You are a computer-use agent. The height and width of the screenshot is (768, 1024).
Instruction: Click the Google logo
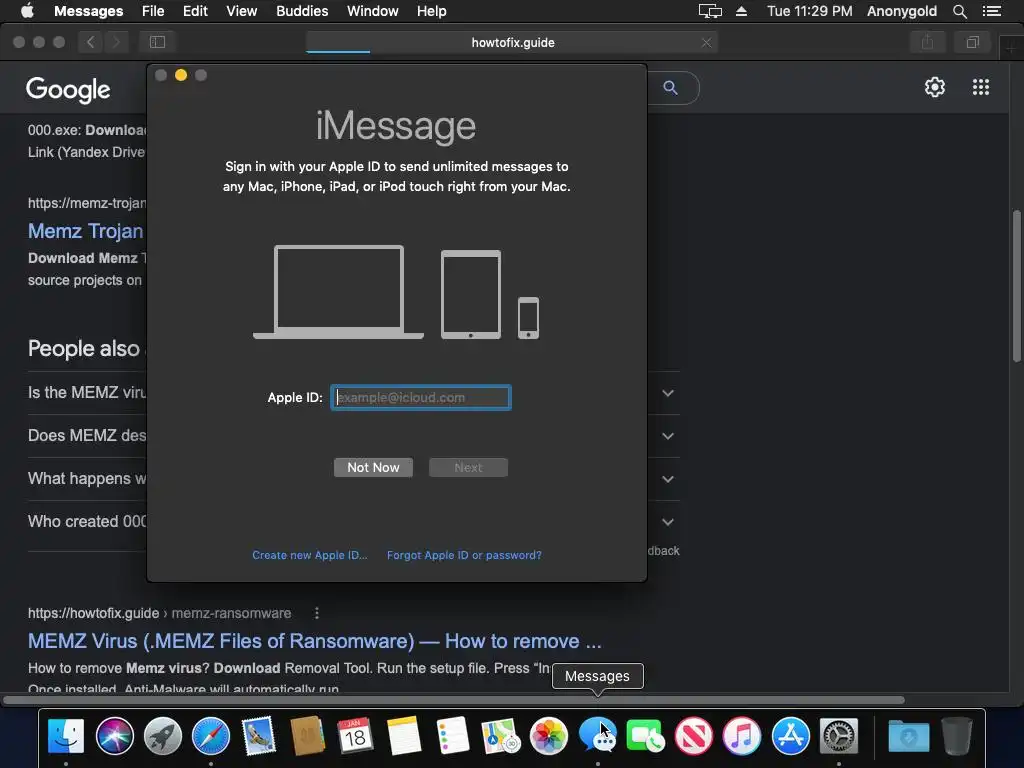(68, 89)
